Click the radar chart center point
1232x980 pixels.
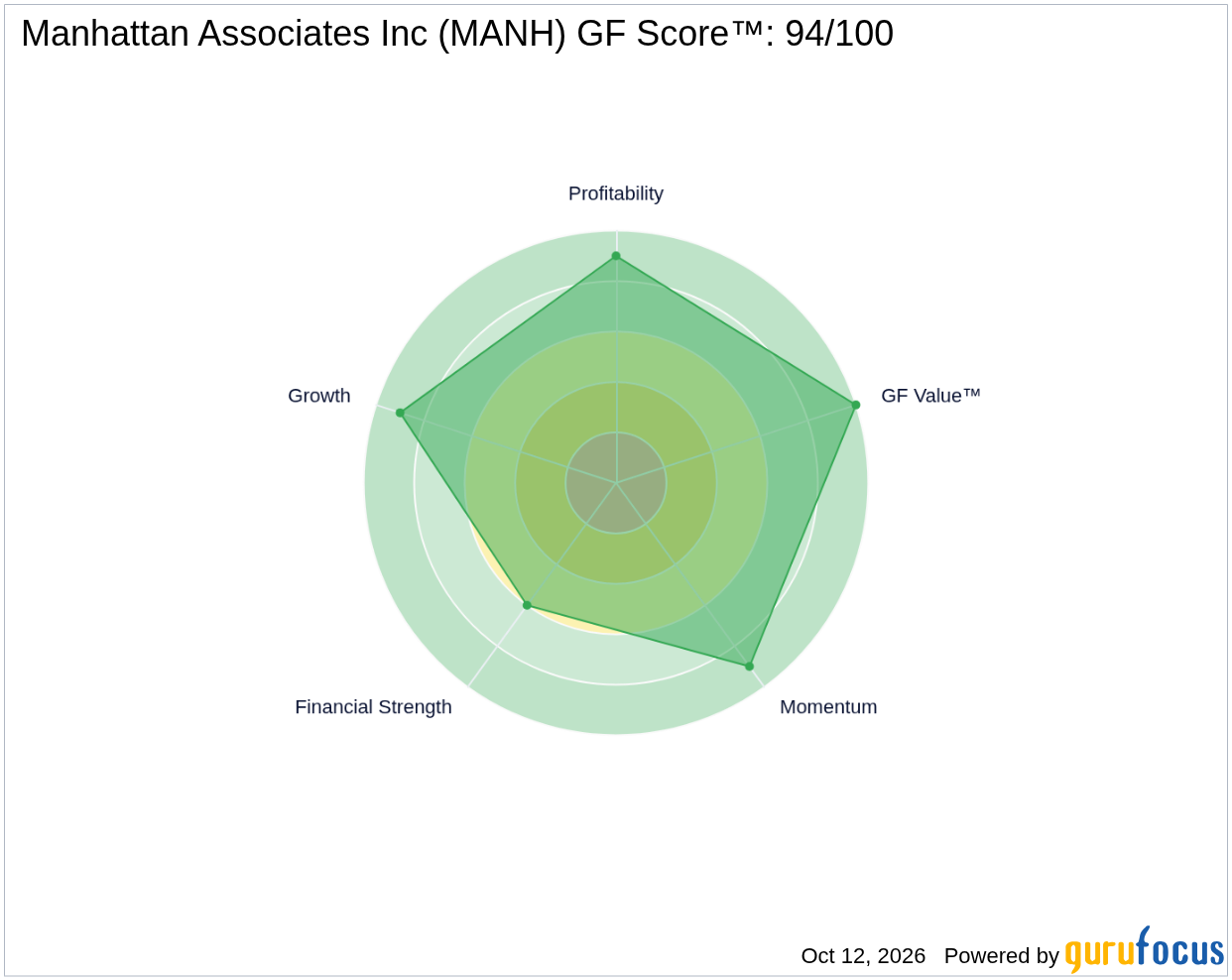click(616, 483)
